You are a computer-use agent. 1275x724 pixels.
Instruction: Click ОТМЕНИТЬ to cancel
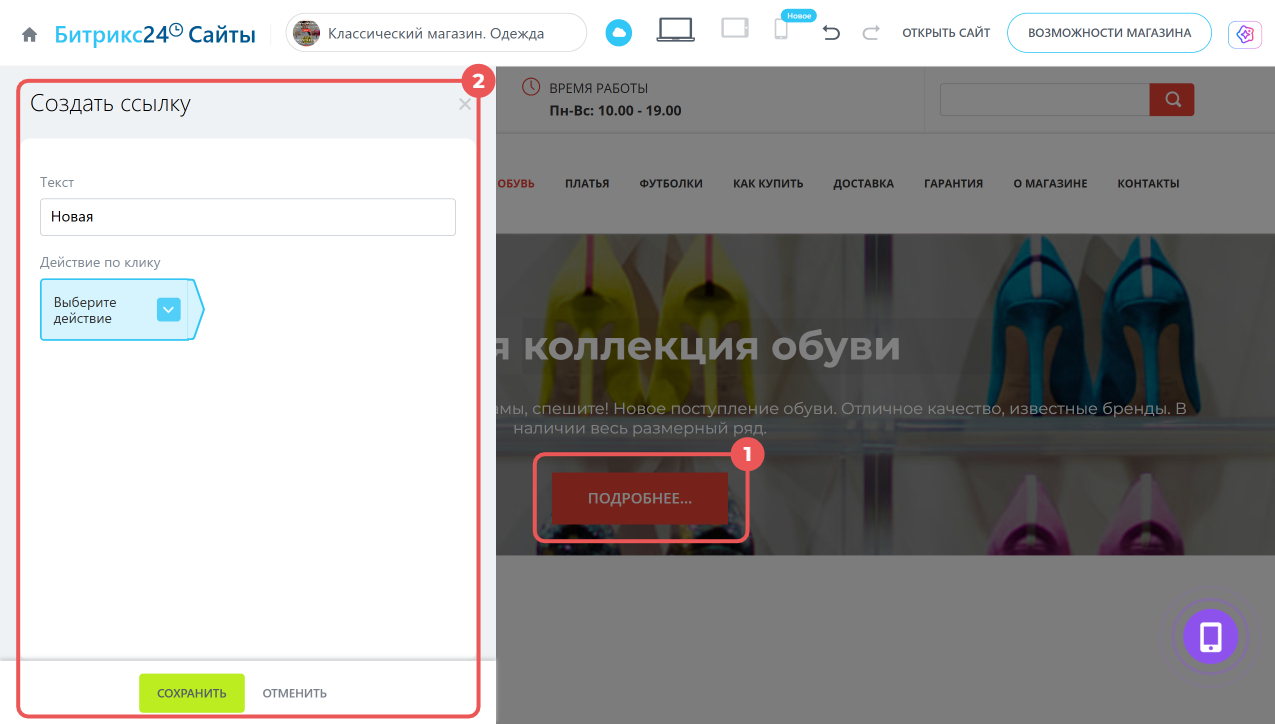pyautogui.click(x=295, y=693)
